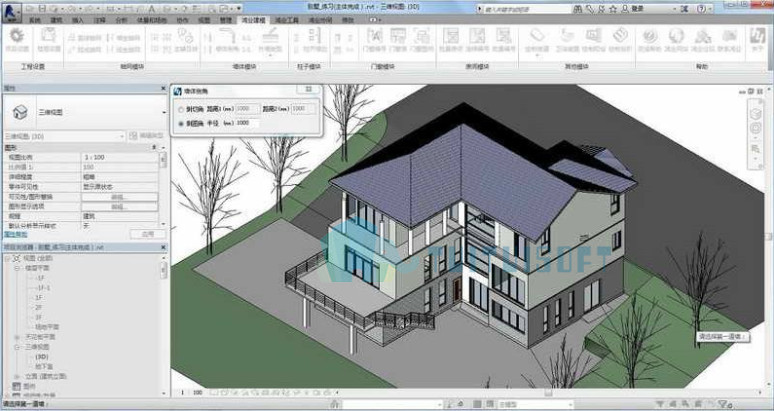
Task: Switch to the 插入 ribbon tab
Action: click(77, 20)
